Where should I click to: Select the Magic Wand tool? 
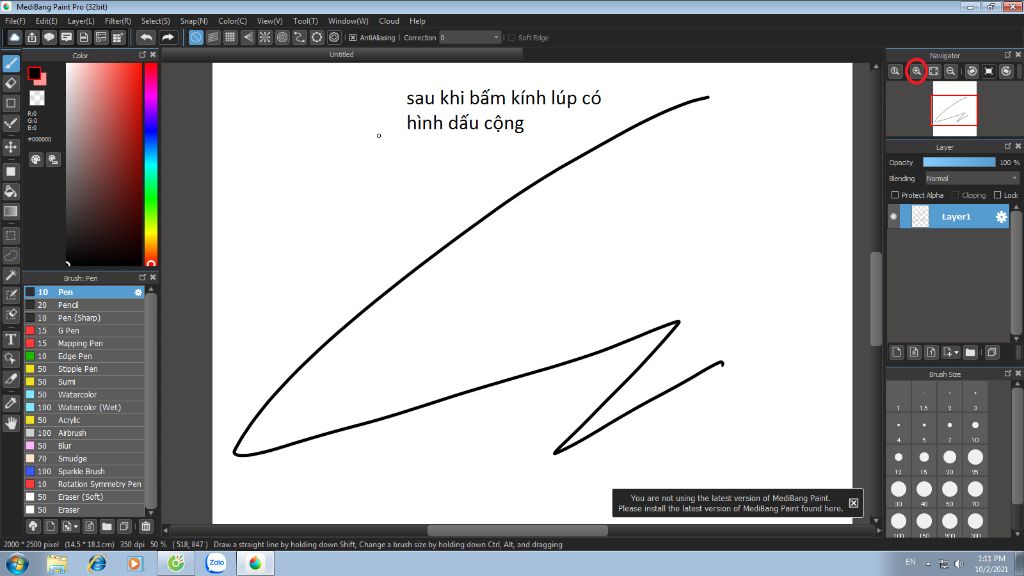(11, 275)
